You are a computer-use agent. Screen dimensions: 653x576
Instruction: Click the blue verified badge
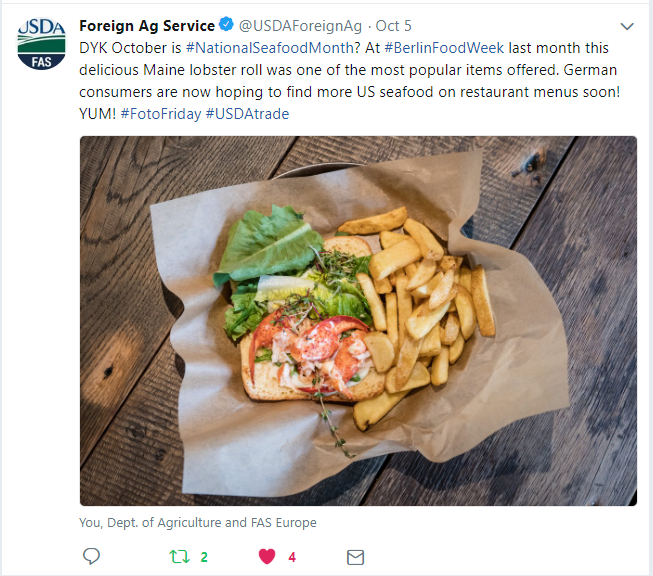point(226,25)
